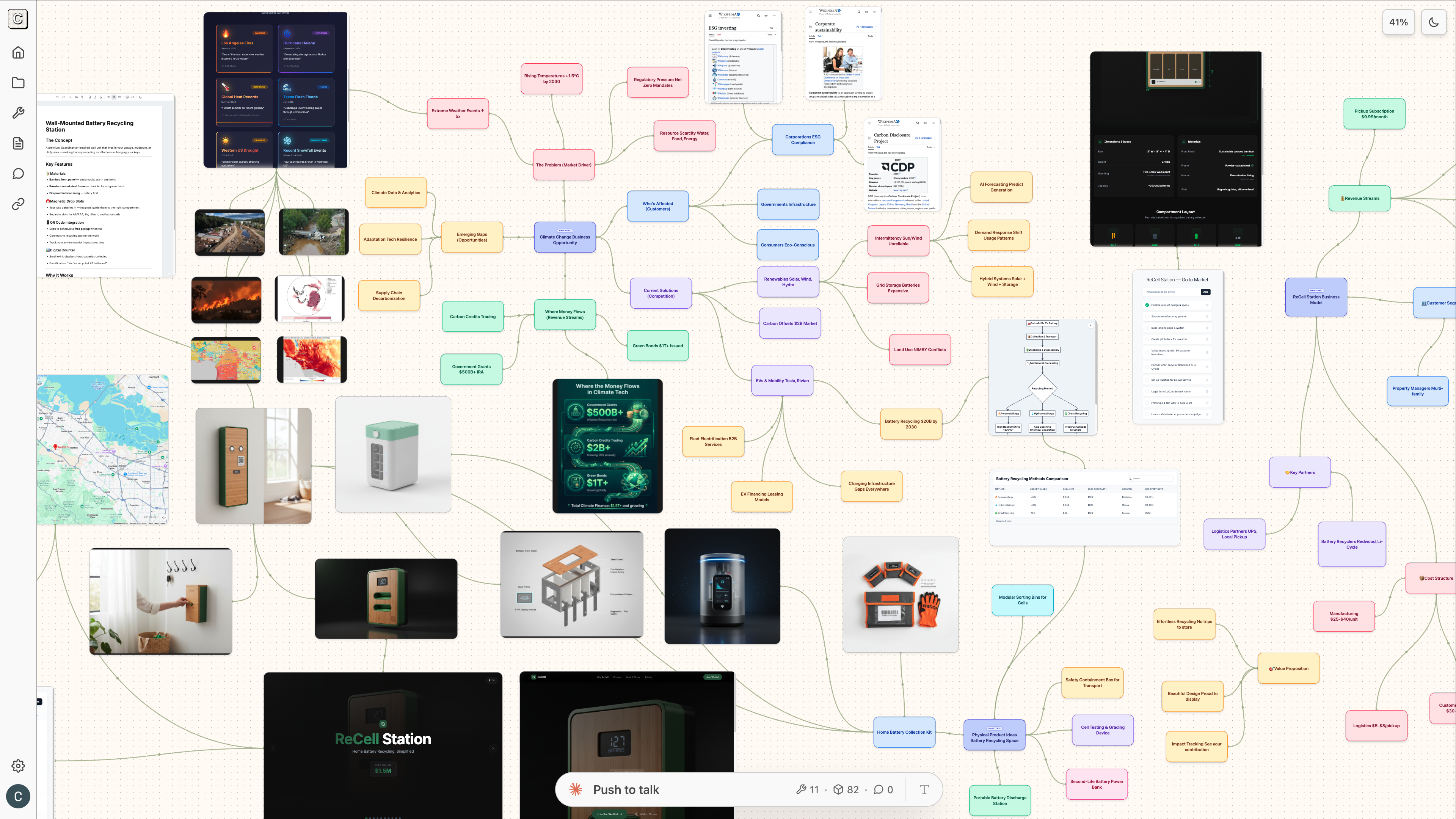Select the 'Climate Change Business Opportunity' node
Viewport: 1456px width, 819px height.
pyautogui.click(x=565, y=240)
